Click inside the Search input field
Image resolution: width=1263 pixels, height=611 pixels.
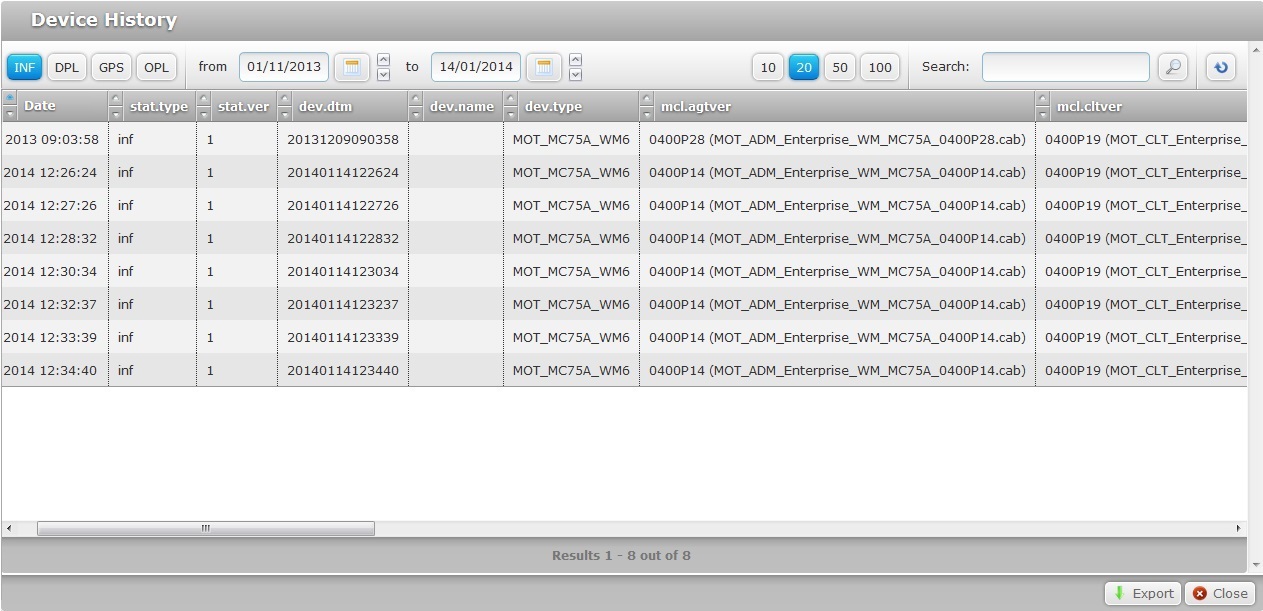pyautogui.click(x=1064, y=67)
